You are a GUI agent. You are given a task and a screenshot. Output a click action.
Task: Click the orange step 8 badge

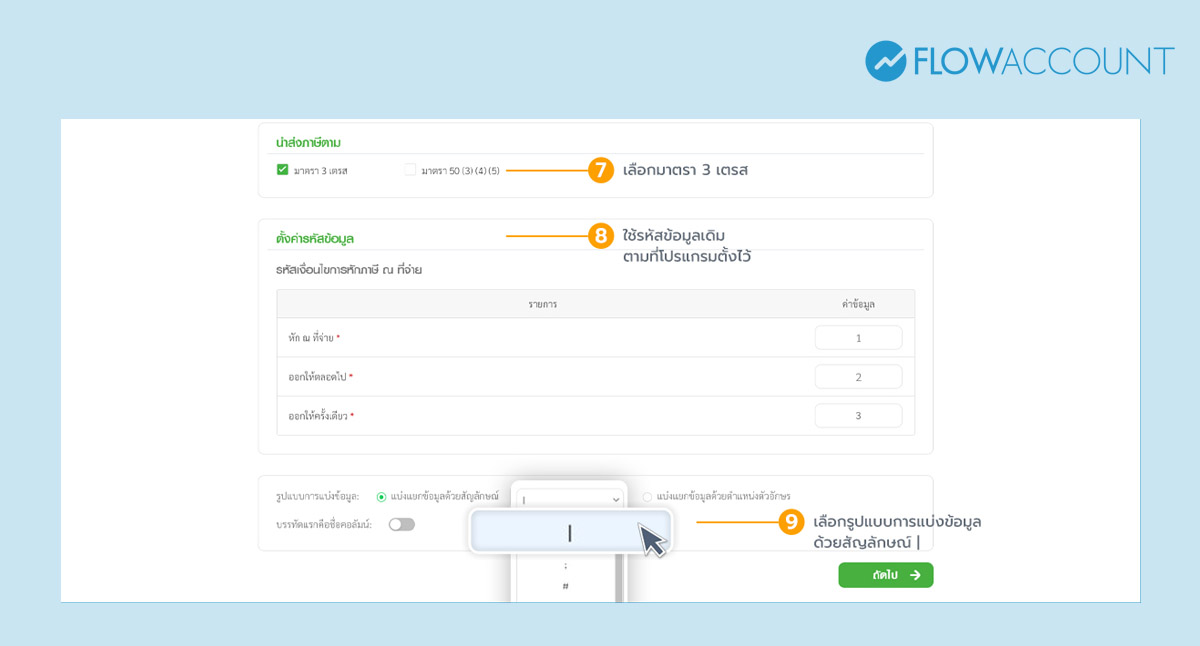(x=600, y=236)
